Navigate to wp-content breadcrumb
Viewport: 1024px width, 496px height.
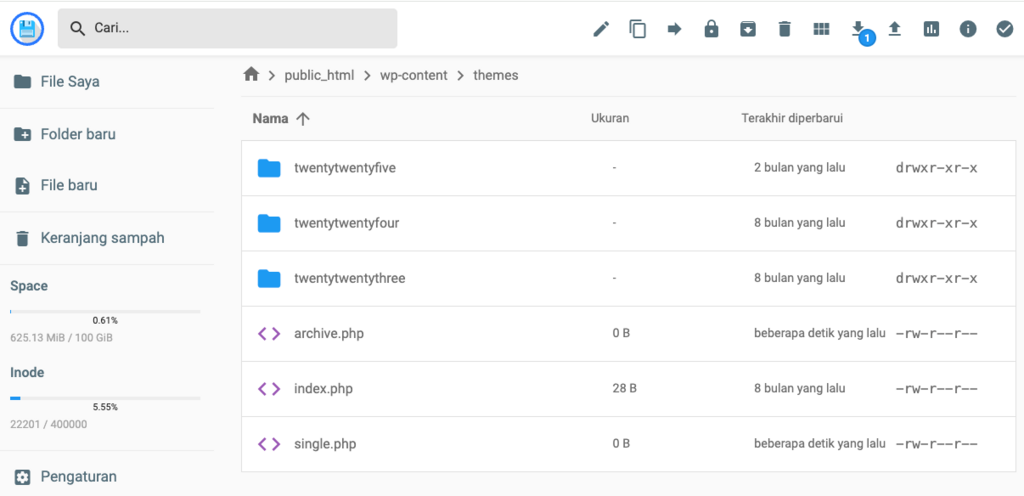[414, 75]
